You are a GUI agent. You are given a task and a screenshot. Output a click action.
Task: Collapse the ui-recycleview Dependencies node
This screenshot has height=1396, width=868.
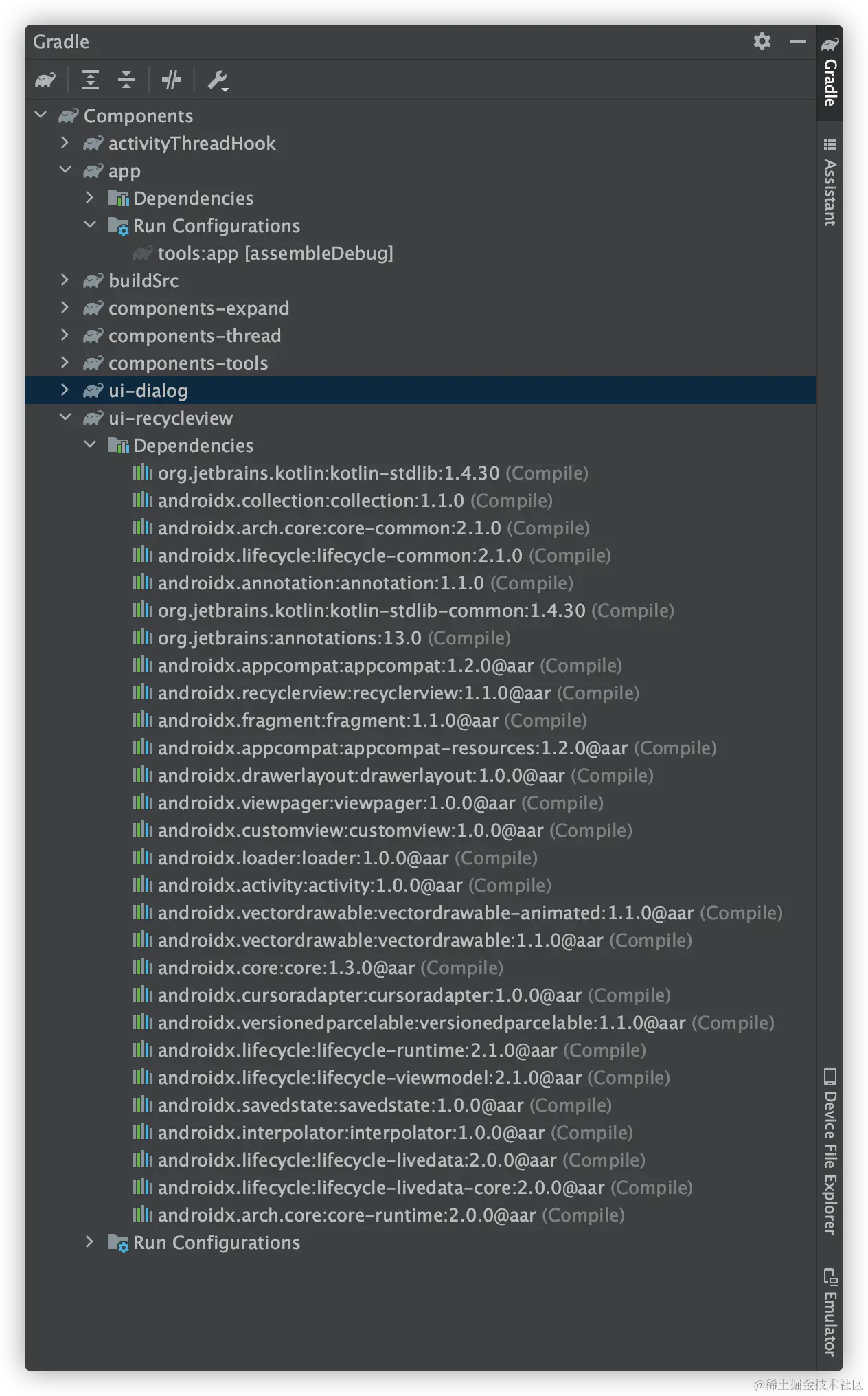[90, 445]
